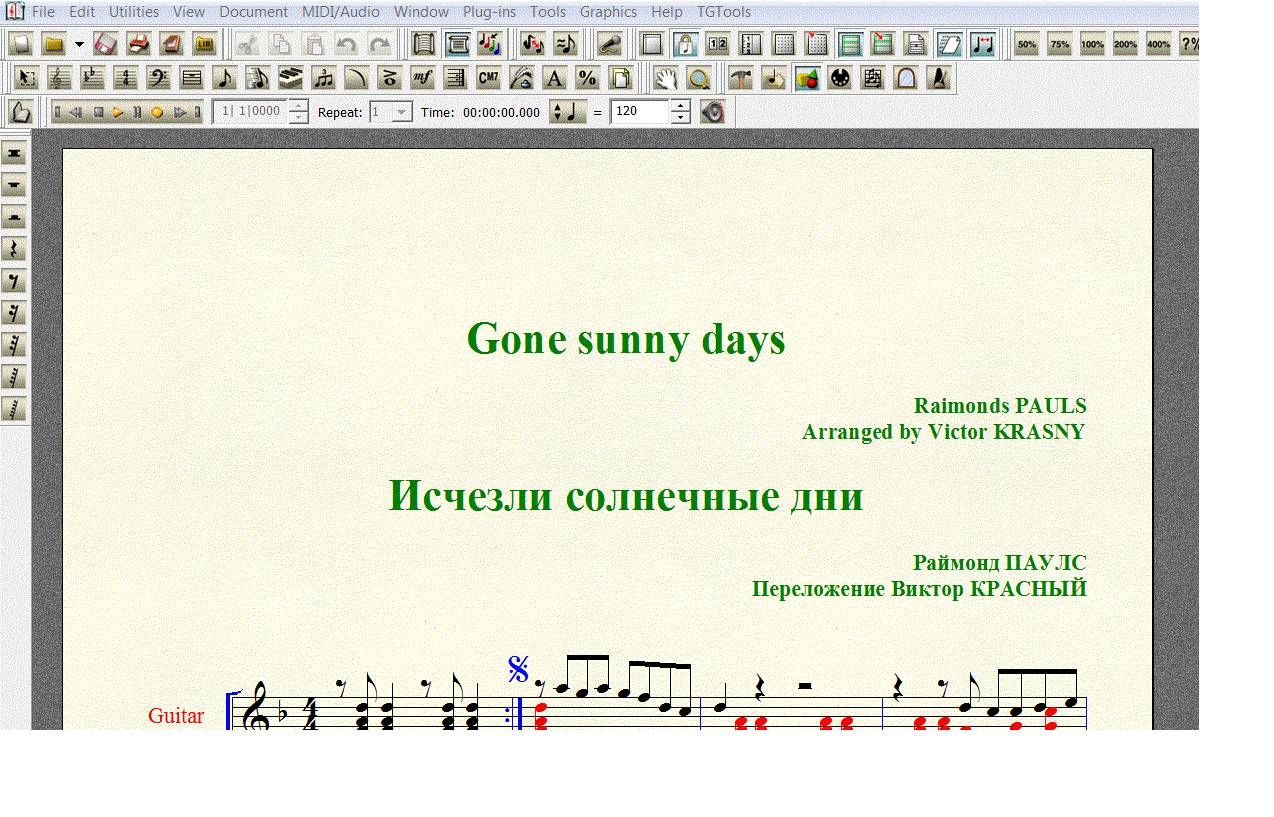This screenshot has height=817, width=1274.
Task: Open the Library LIB icon
Action: 204,44
